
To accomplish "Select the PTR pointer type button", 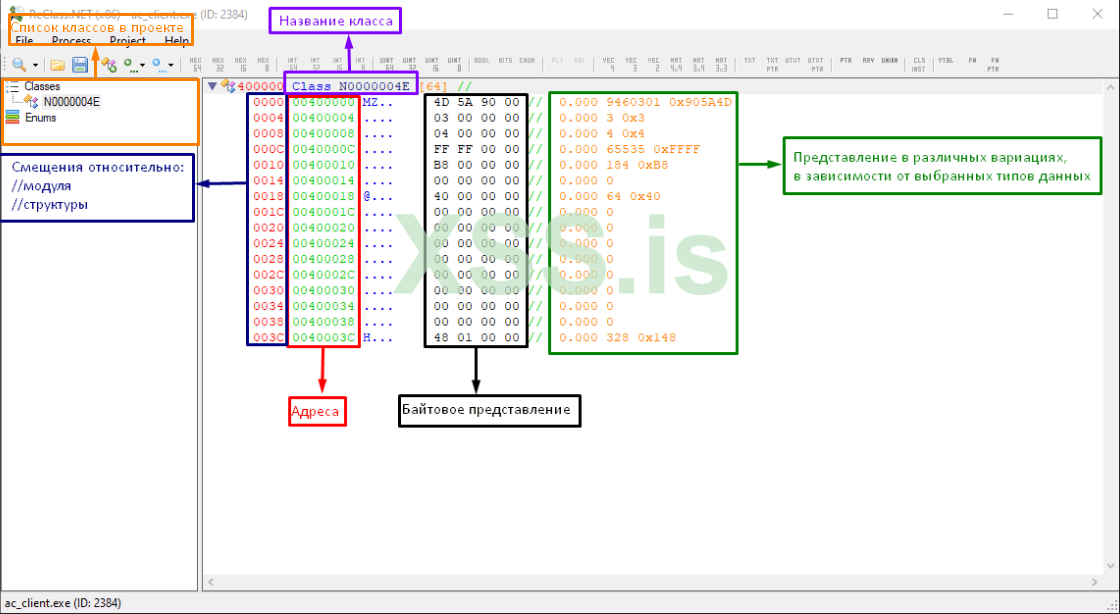I will pos(846,61).
